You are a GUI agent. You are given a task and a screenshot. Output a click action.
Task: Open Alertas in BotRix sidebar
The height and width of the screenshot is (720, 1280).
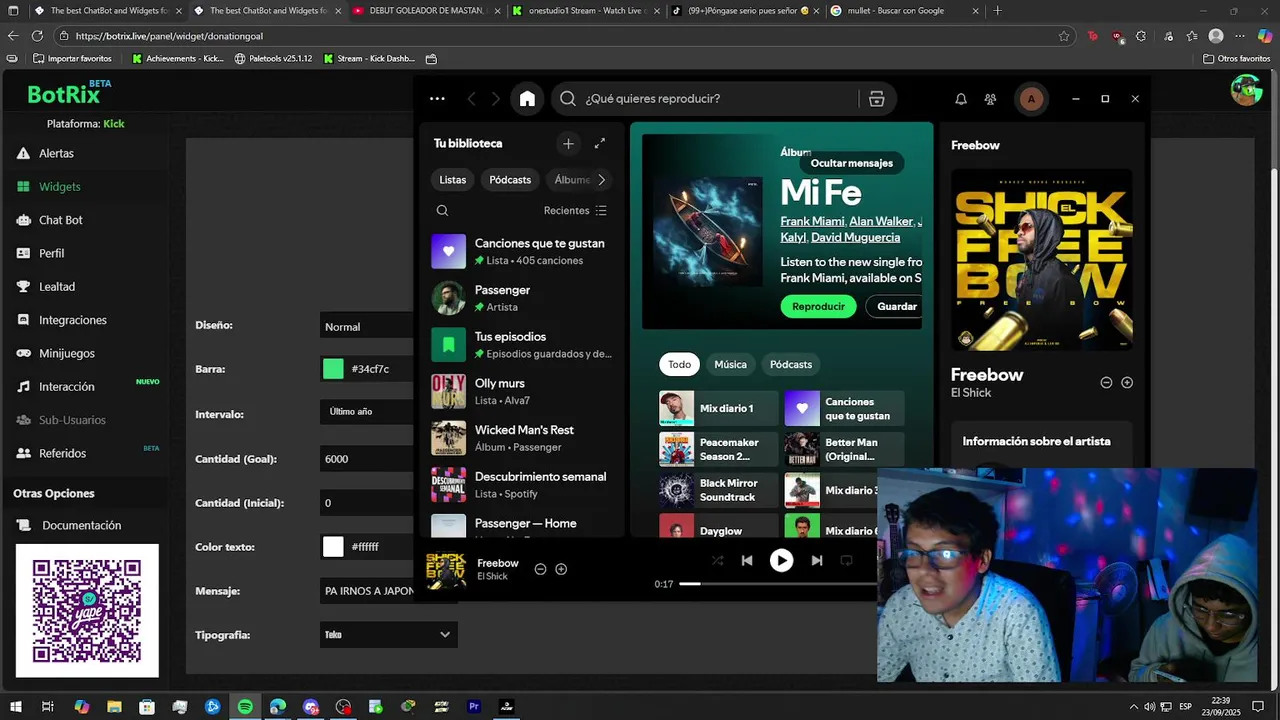(x=56, y=153)
